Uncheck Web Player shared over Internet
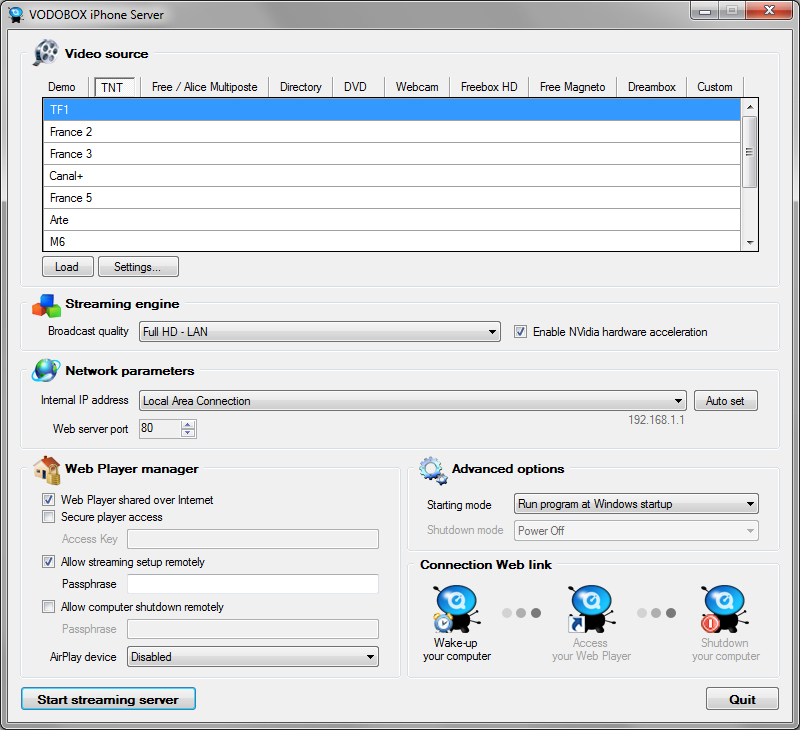Screen dimensions: 800x730 [x=48, y=499]
